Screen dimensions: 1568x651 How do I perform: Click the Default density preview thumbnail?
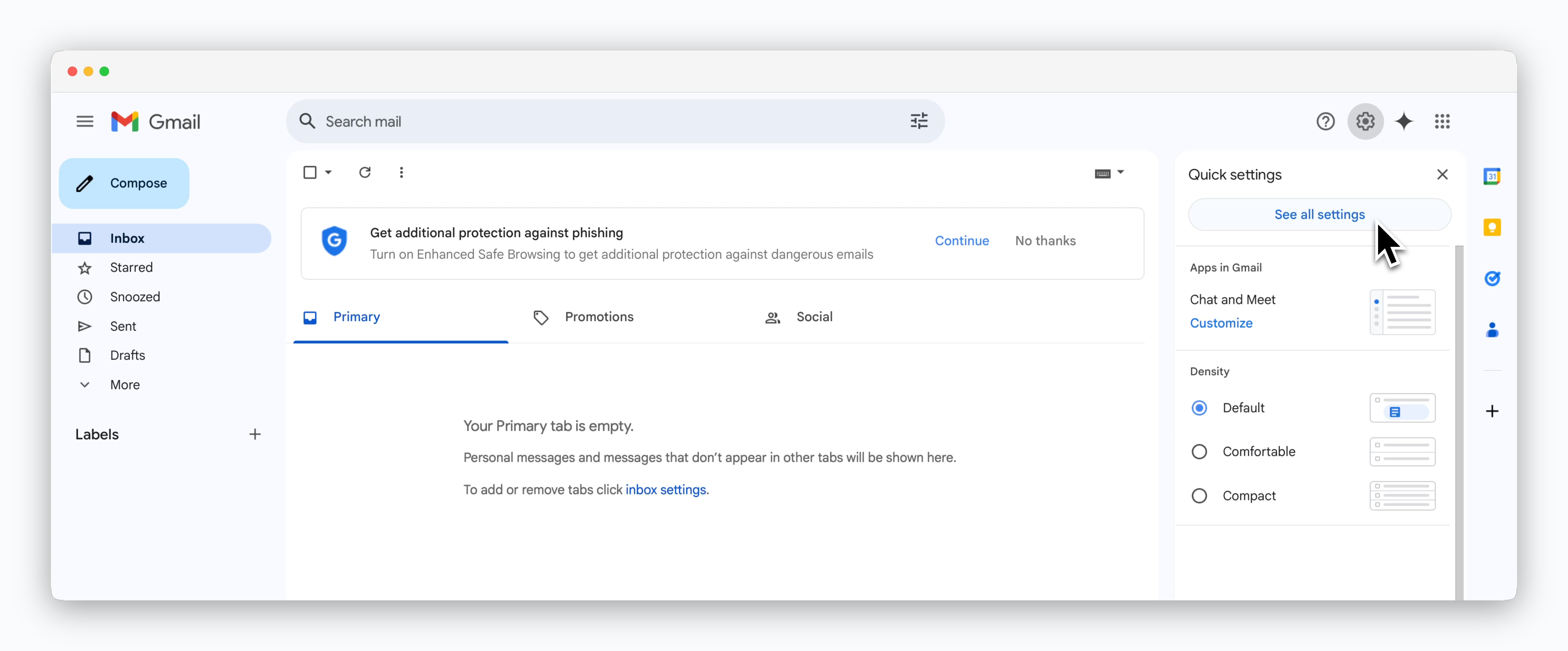pos(1402,408)
